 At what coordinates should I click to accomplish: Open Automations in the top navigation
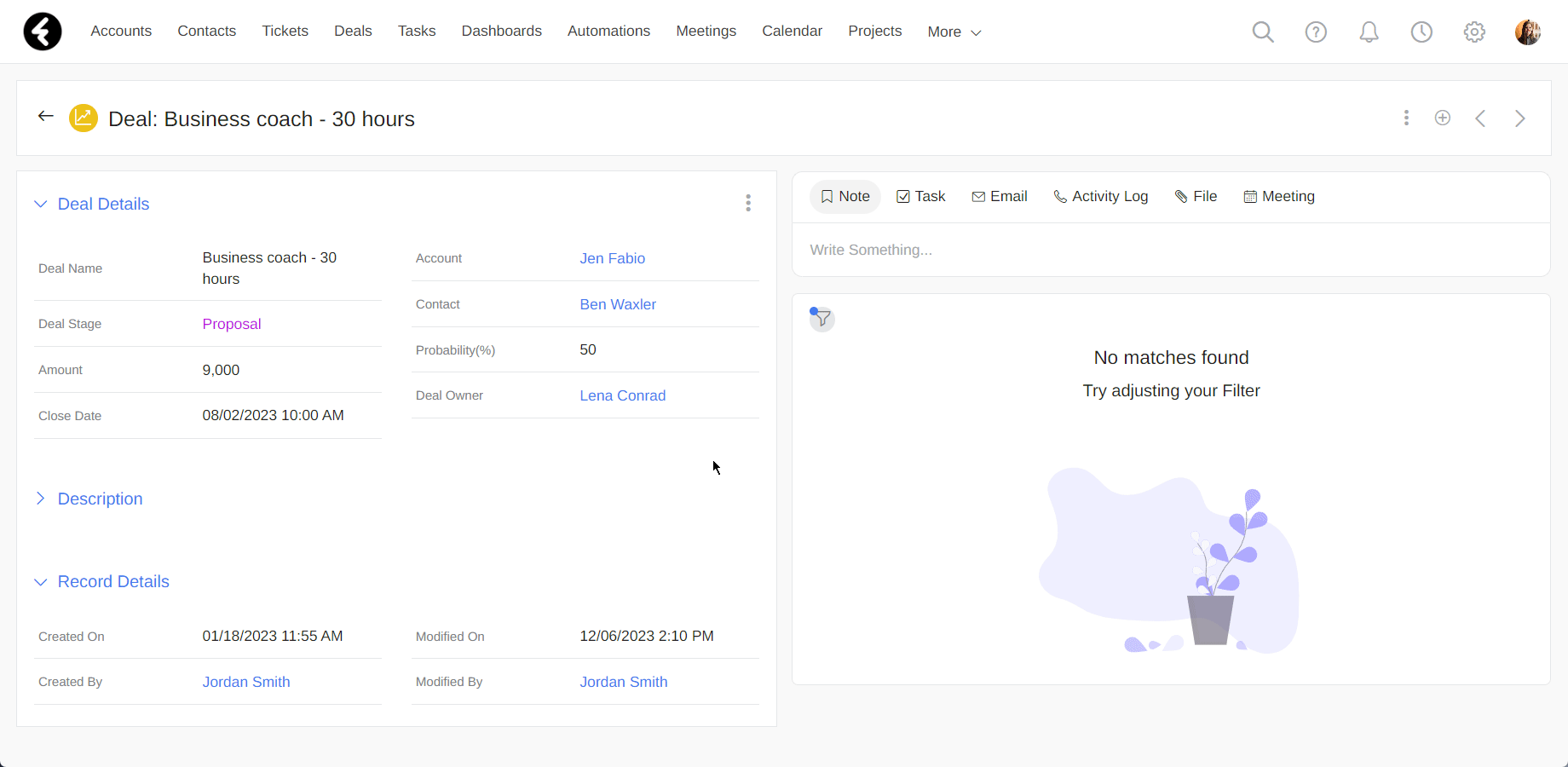coord(609,32)
